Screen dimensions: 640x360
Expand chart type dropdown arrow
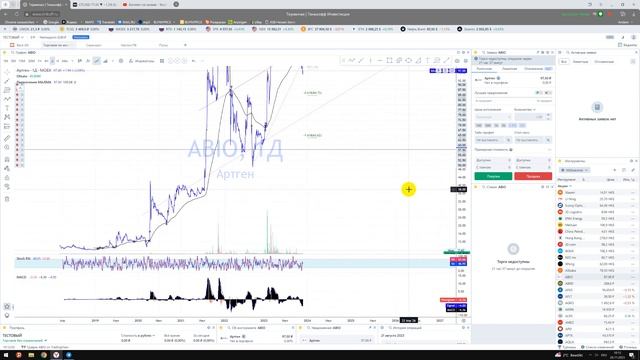pyautogui.click(x=113, y=61)
